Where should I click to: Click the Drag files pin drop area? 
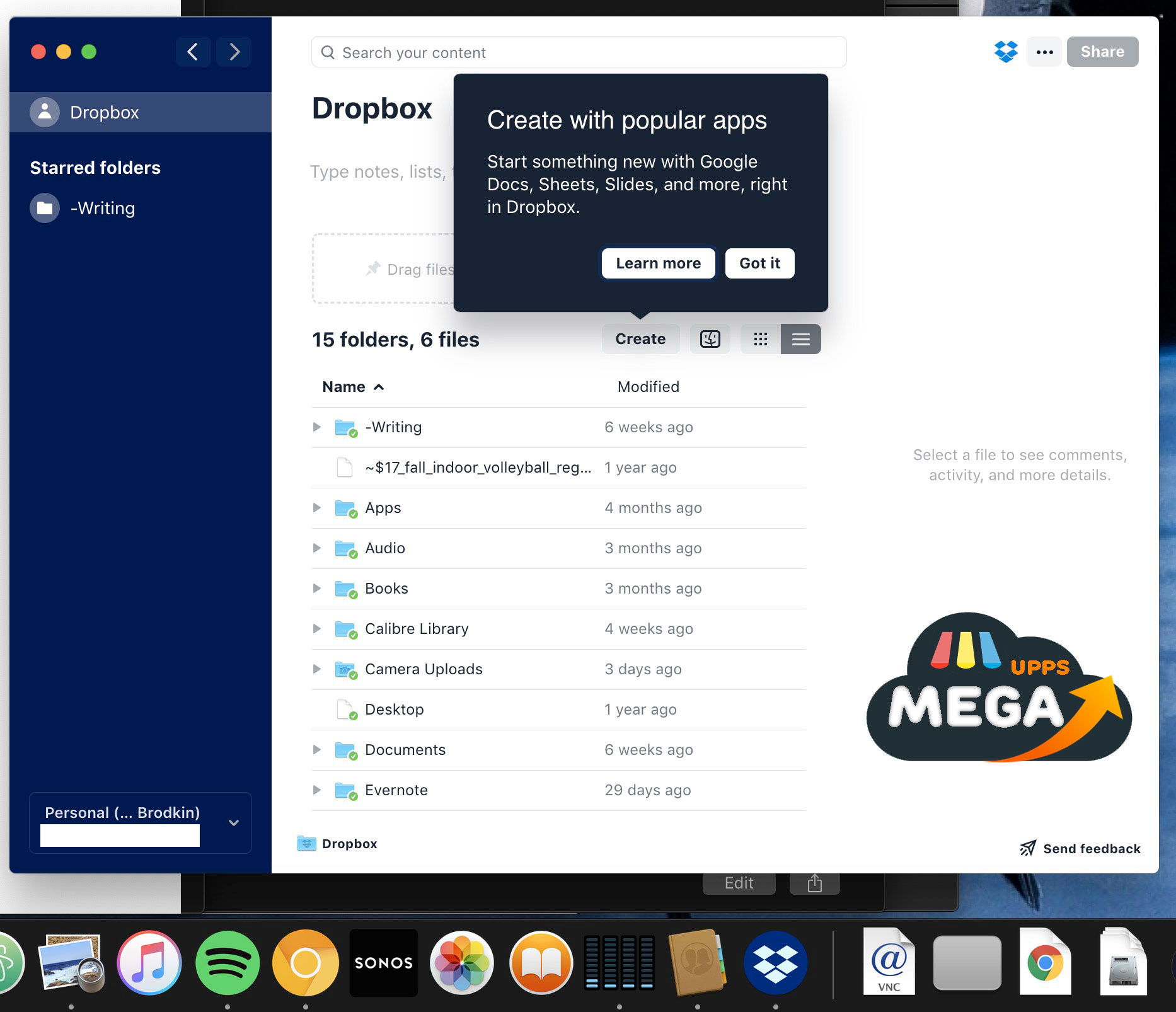point(383,269)
